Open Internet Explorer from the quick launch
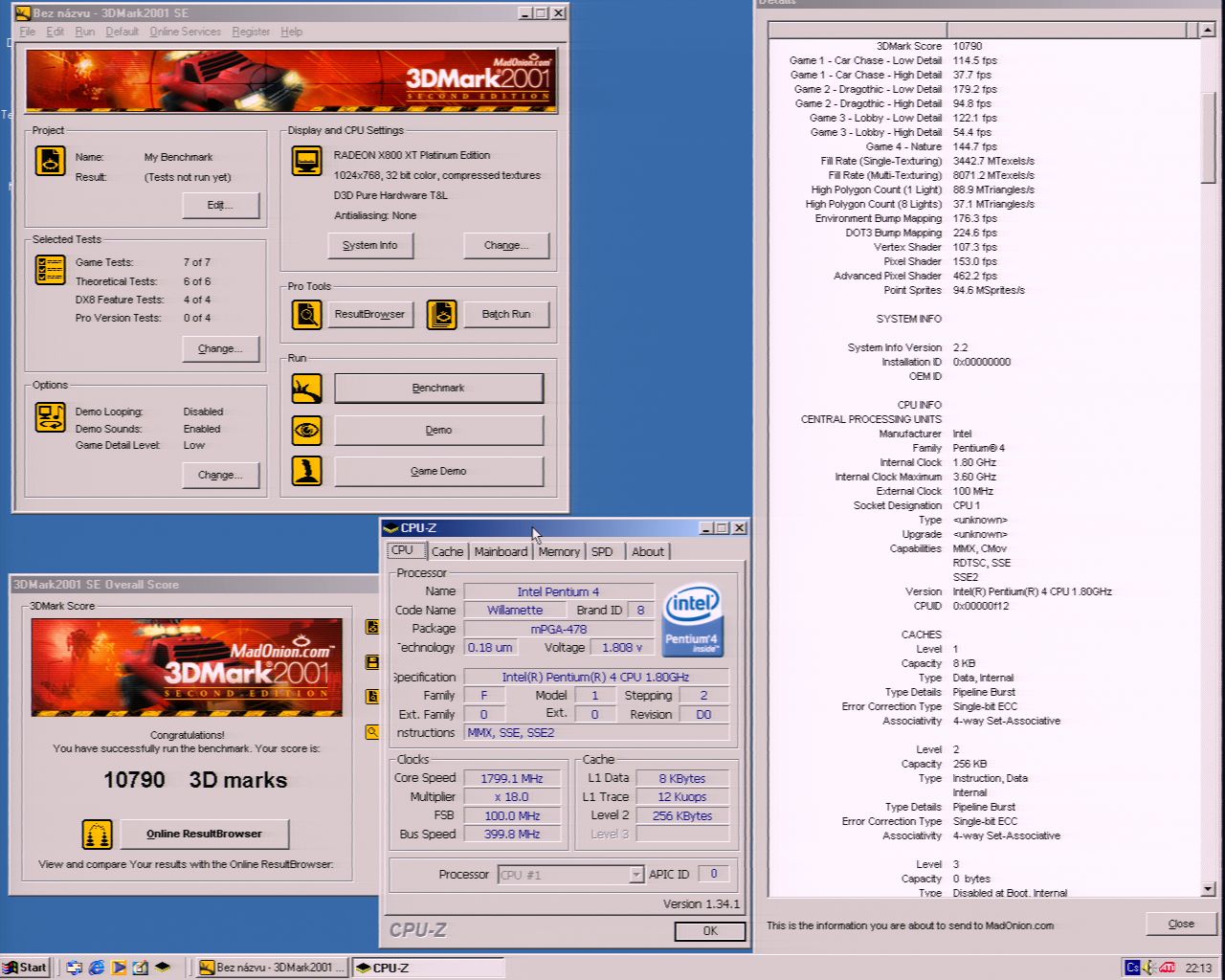 [97, 968]
